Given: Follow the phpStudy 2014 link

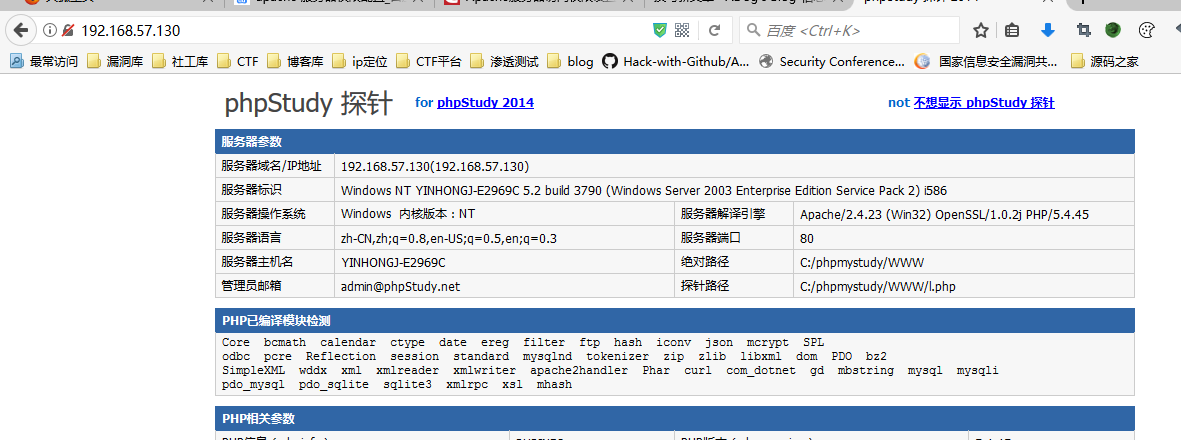Looking at the screenshot, I should point(485,102).
